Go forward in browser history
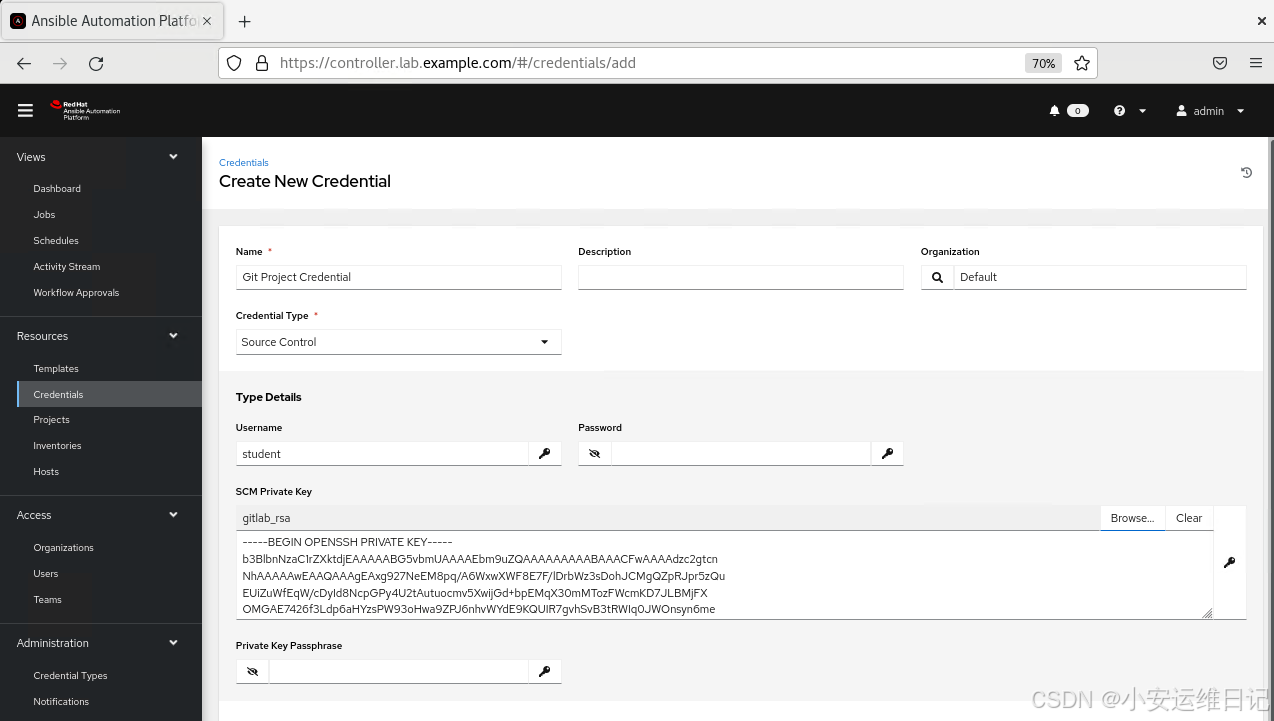Image resolution: width=1274 pixels, height=721 pixels. pyautogui.click(x=60, y=63)
